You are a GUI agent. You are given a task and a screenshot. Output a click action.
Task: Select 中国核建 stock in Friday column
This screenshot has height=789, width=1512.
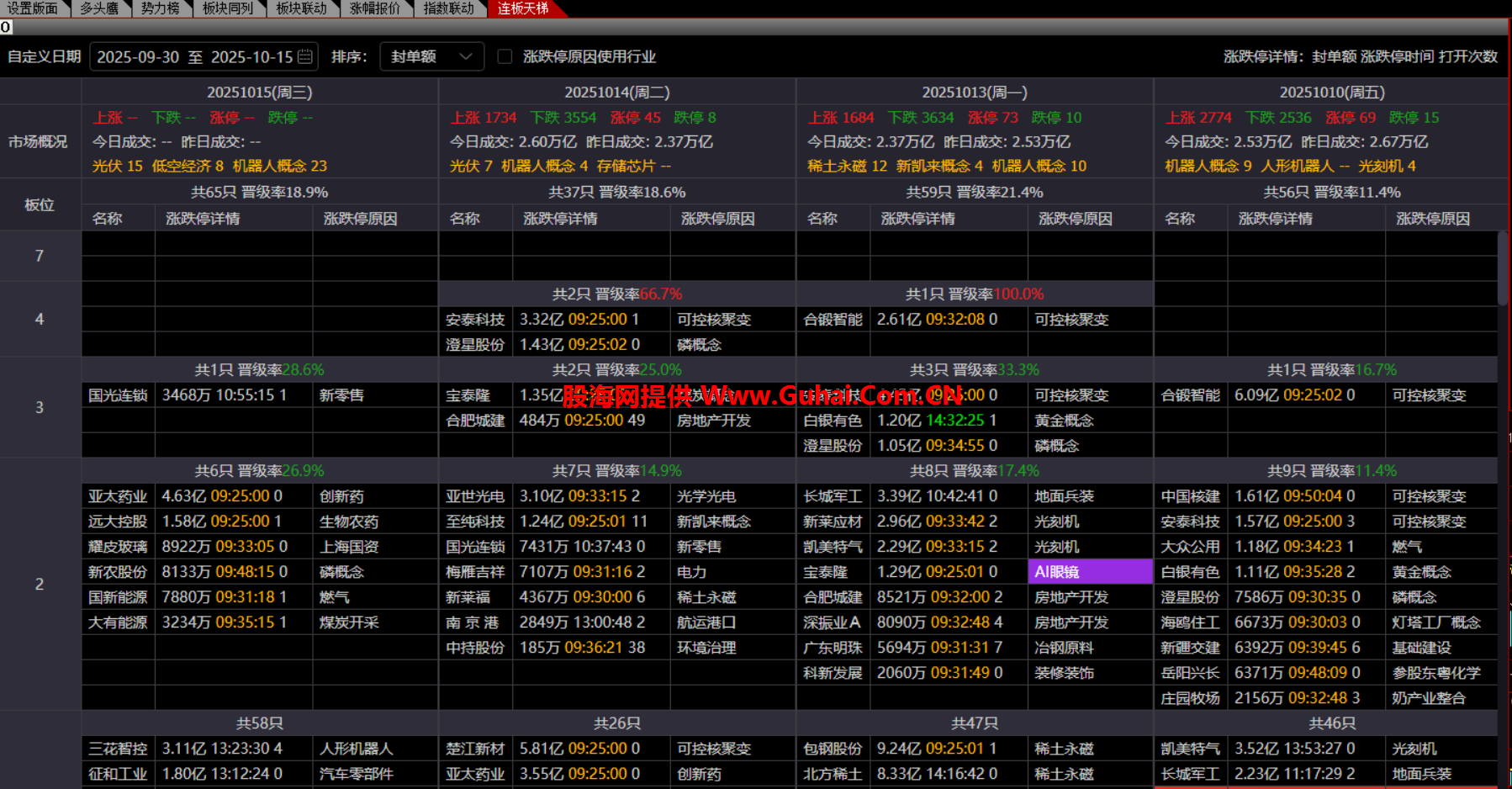point(1190,496)
